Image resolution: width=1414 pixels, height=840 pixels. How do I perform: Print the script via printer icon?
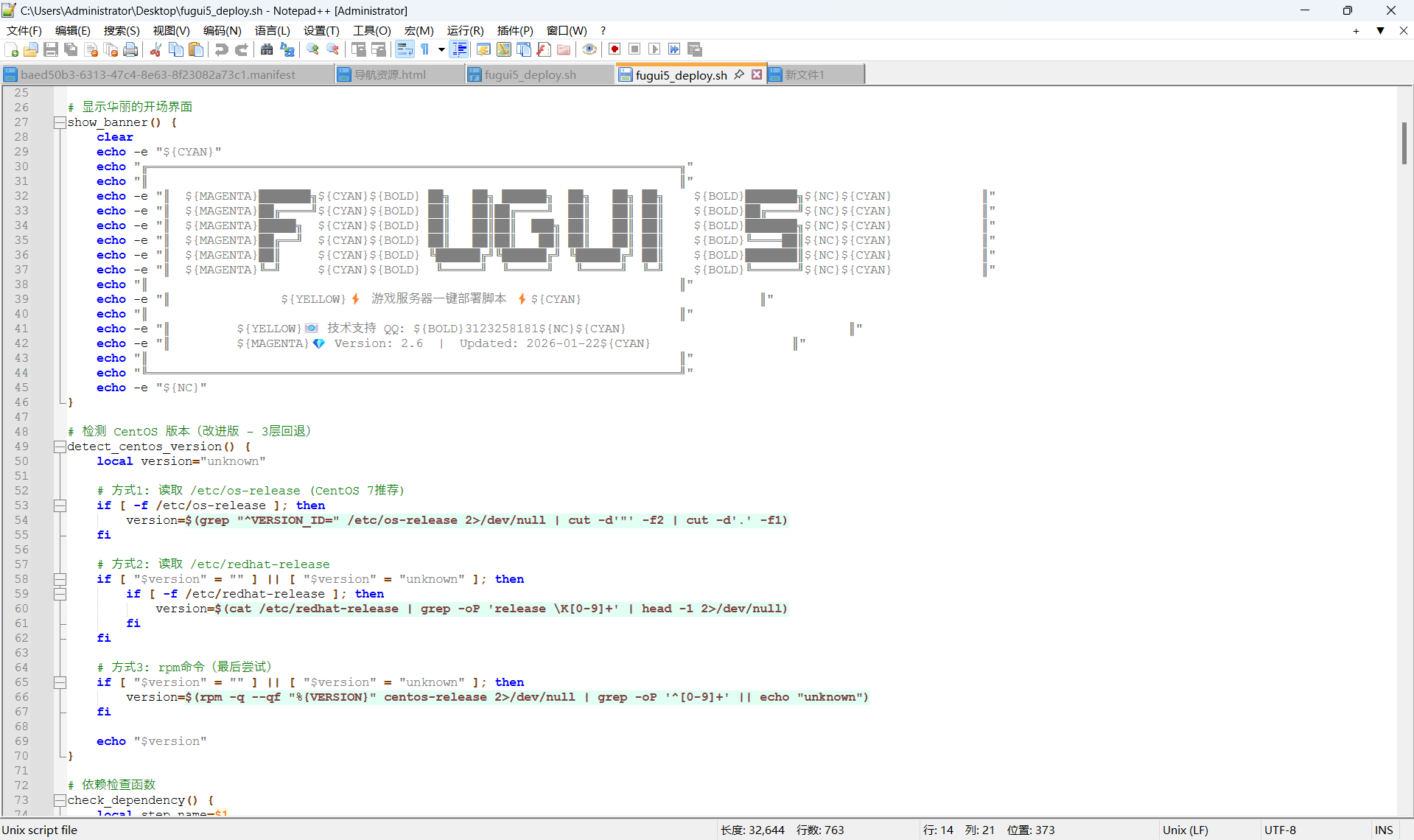130,49
